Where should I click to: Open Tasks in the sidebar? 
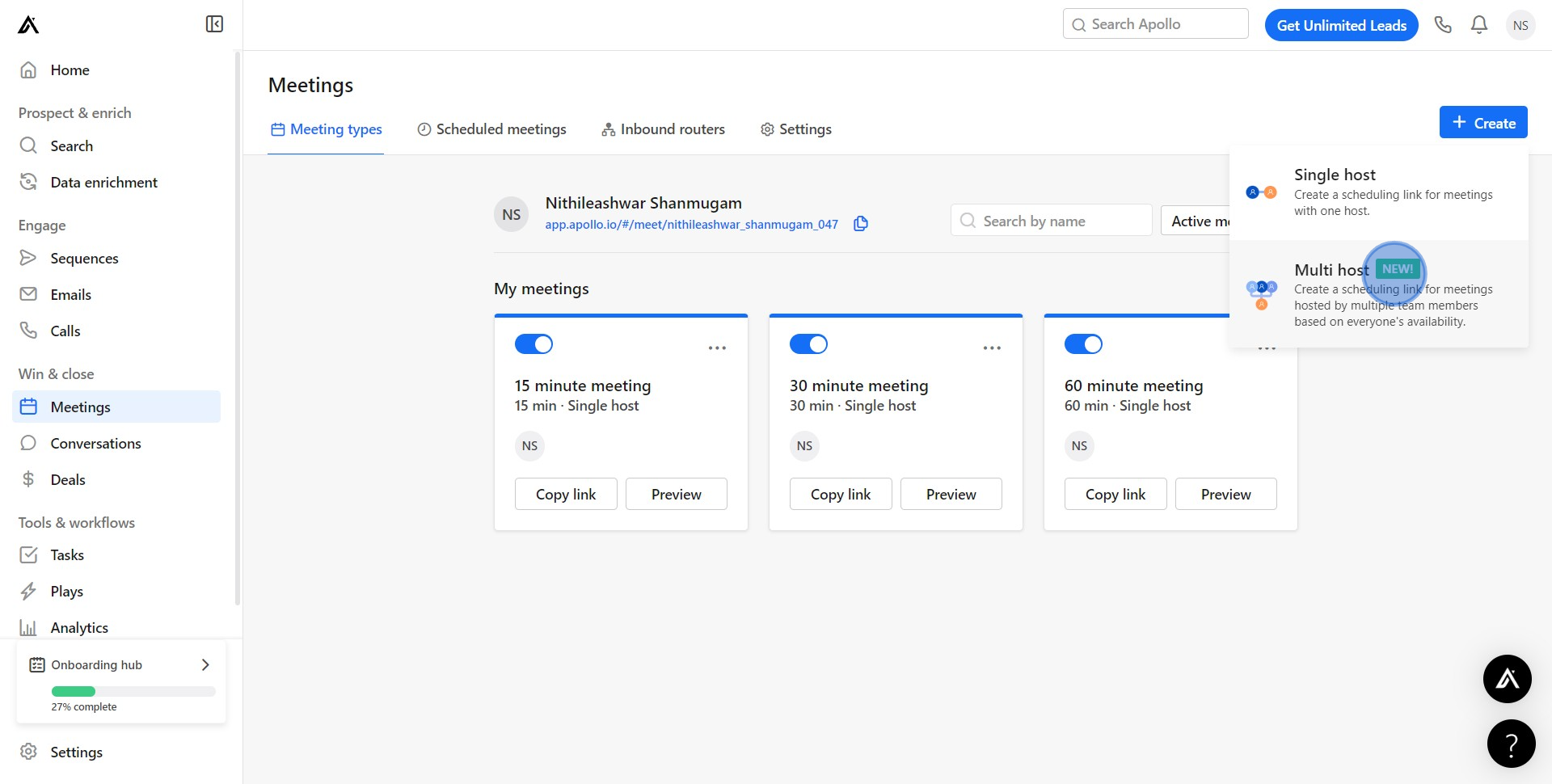coord(116,555)
